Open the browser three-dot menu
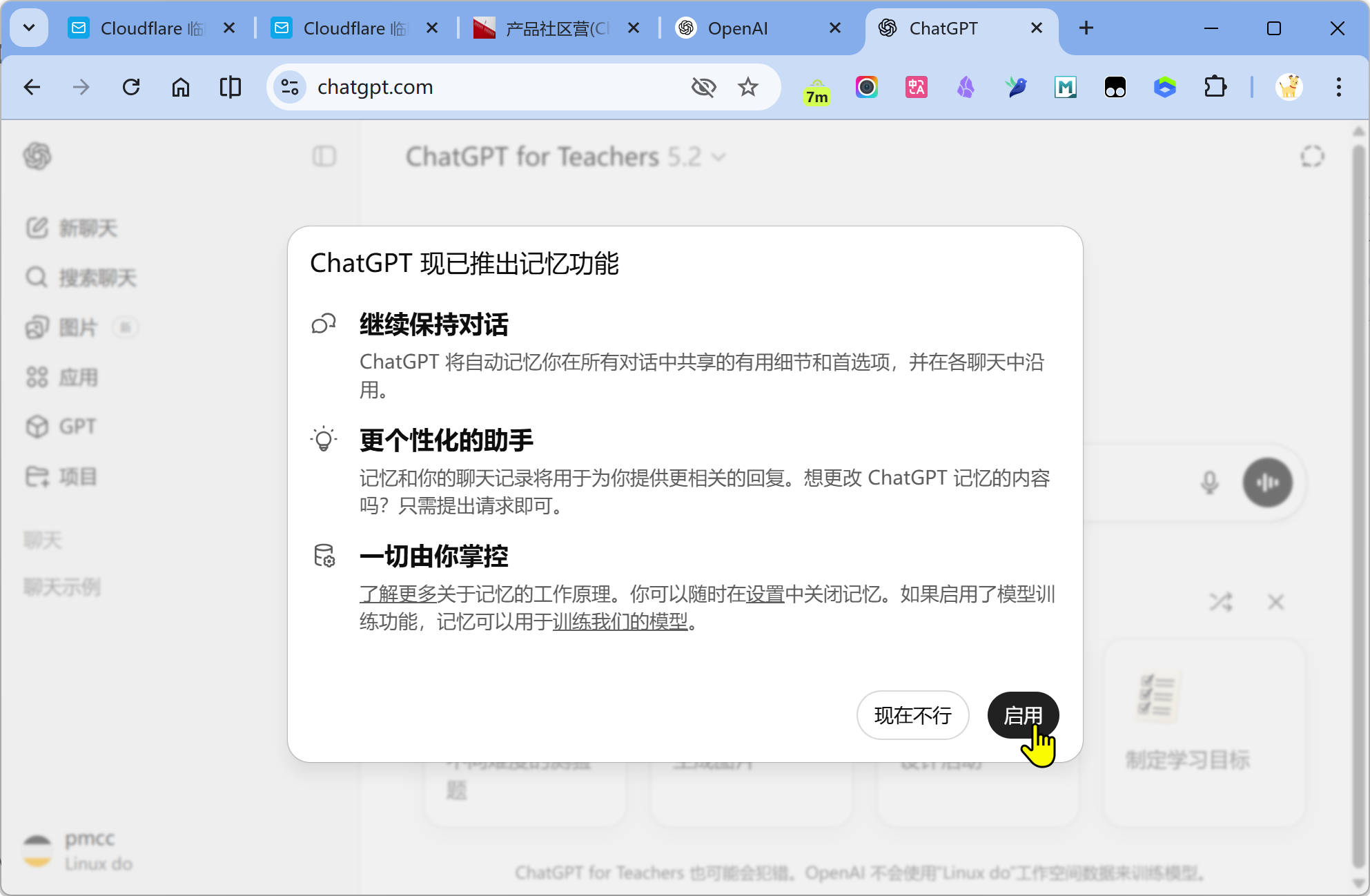1370x896 pixels. 1338,87
